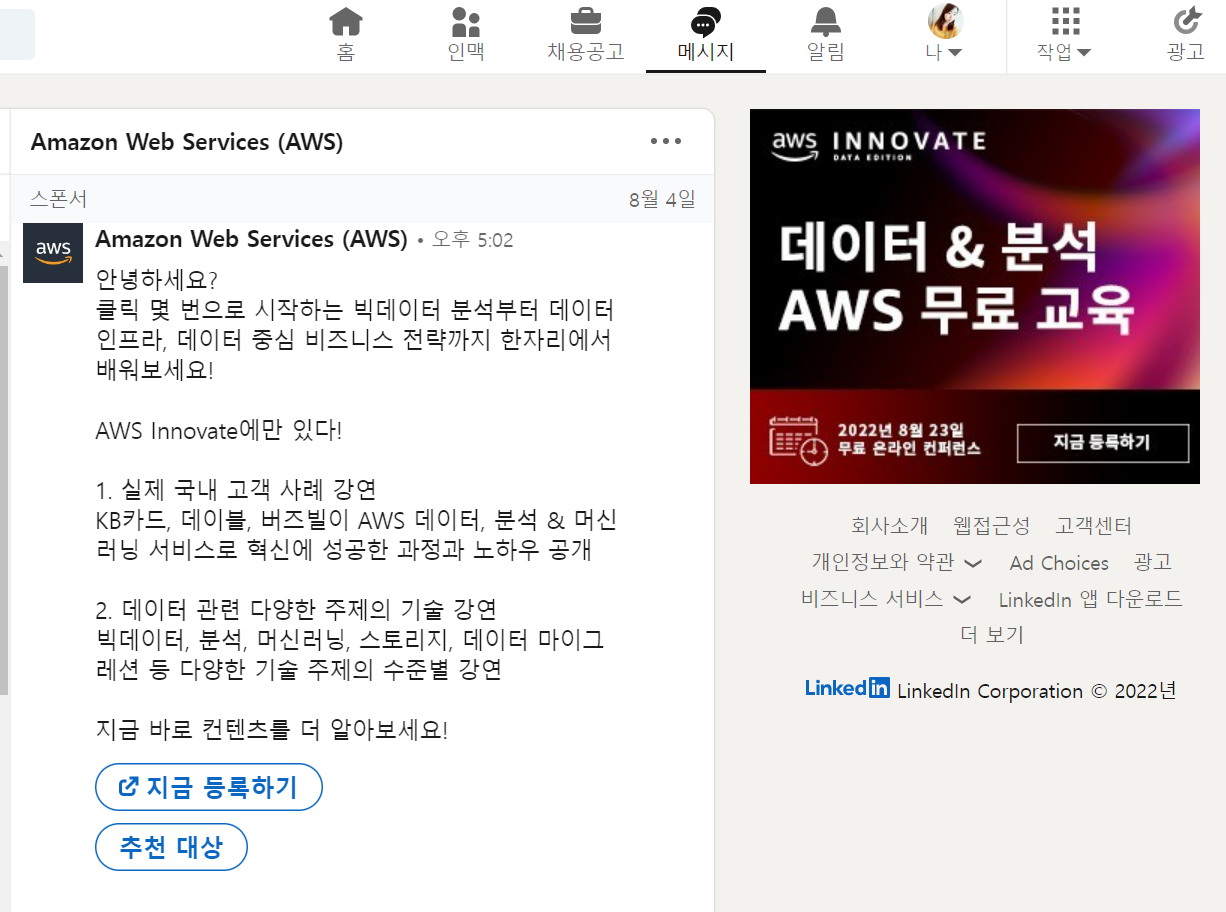This screenshot has height=912, width=1226.
Task: Click the 지금 등록하기 registration button
Action: tap(208, 787)
